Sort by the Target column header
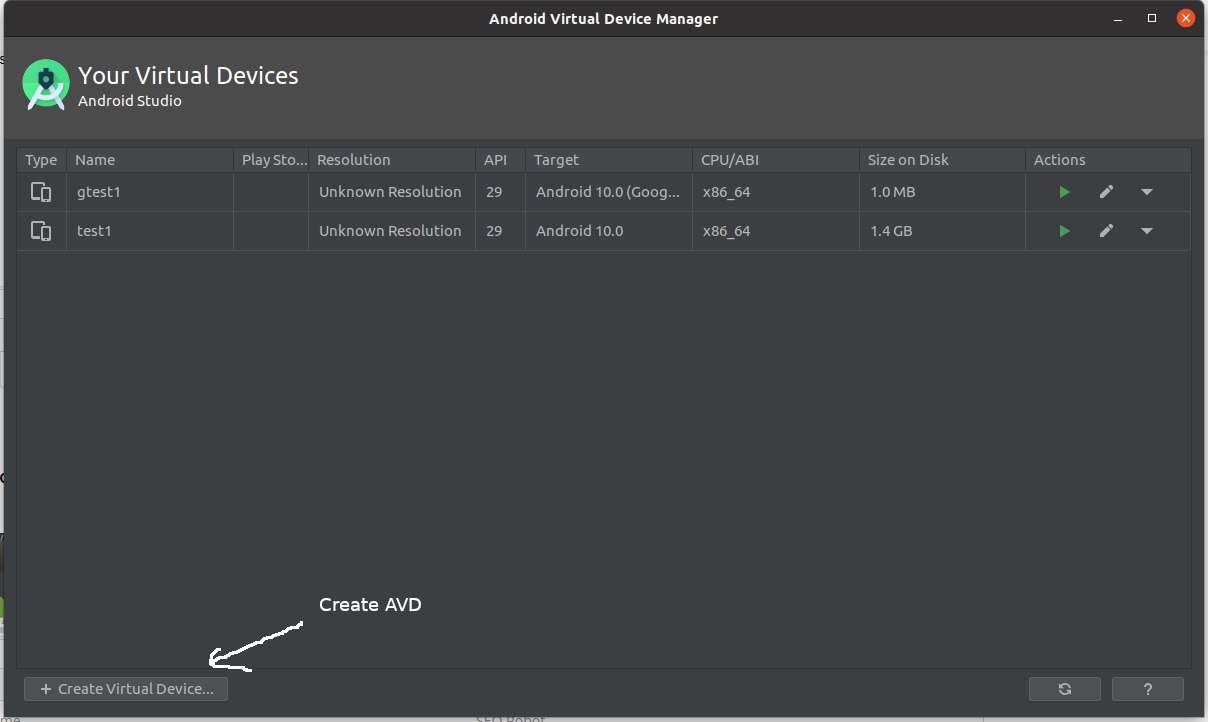The height and width of the screenshot is (722, 1208). click(609, 160)
